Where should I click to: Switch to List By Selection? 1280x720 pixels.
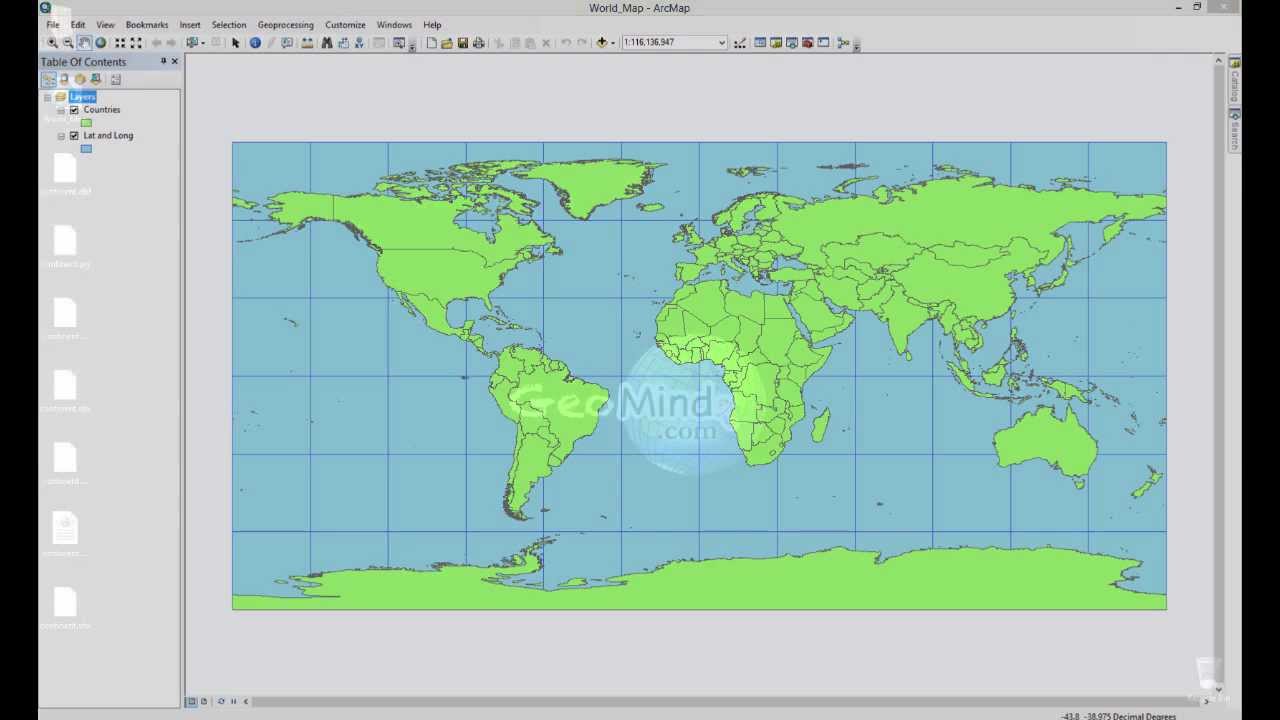coord(96,79)
